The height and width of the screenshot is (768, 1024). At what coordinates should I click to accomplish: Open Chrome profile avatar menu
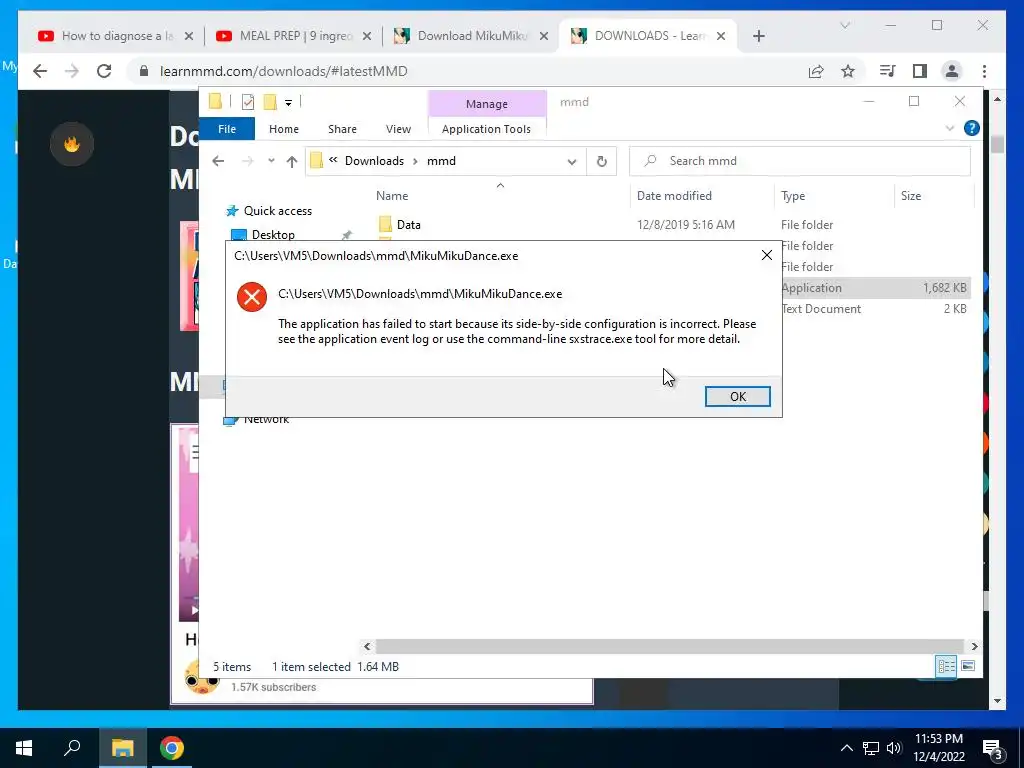pos(952,71)
